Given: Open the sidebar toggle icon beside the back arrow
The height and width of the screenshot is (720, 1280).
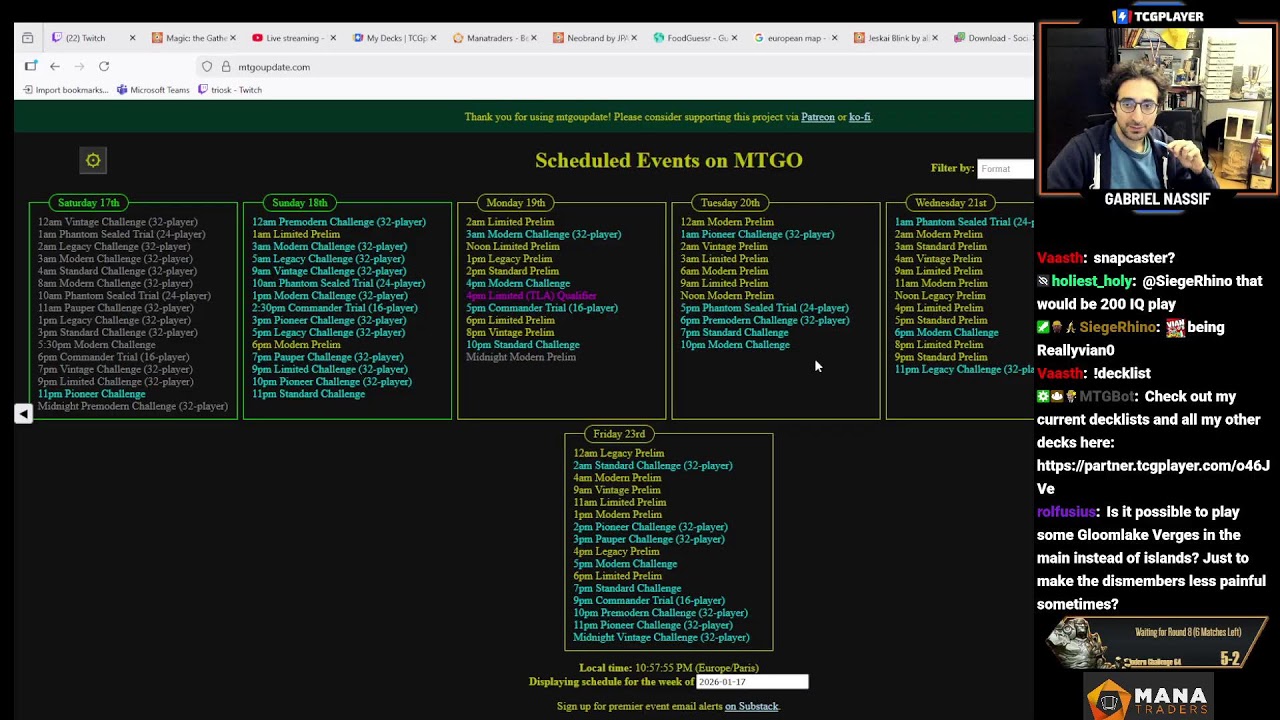Looking at the screenshot, I should point(31,67).
